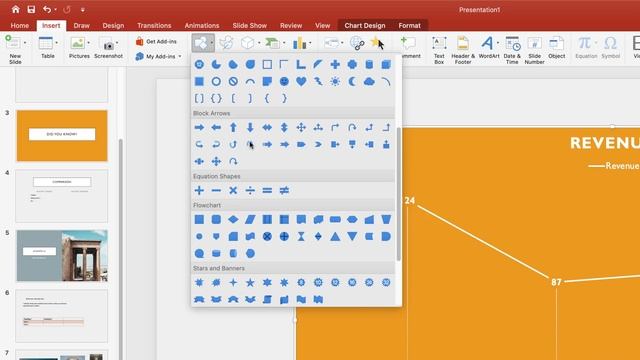Go to the Chart Design tab
Image resolution: width=640 pixels, height=360 pixels.
(364, 25)
